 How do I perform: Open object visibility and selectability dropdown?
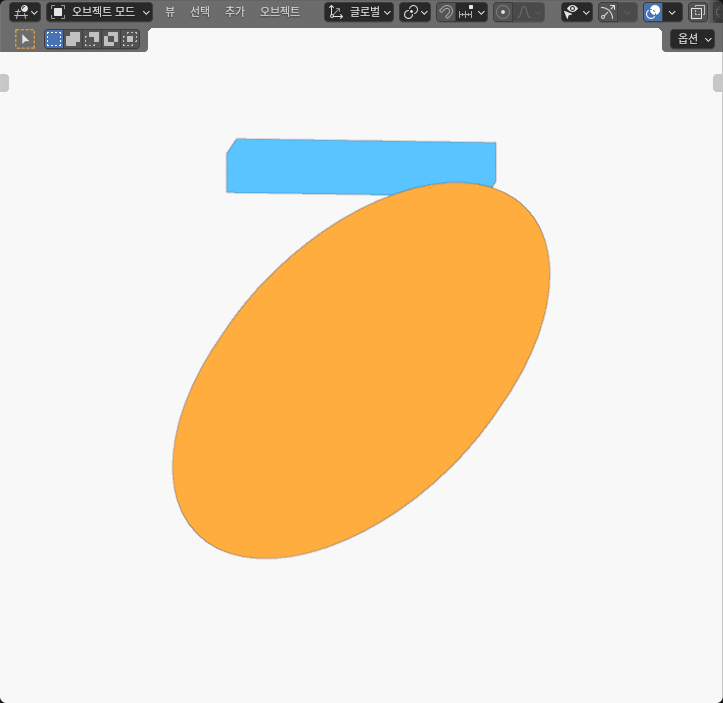(577, 12)
